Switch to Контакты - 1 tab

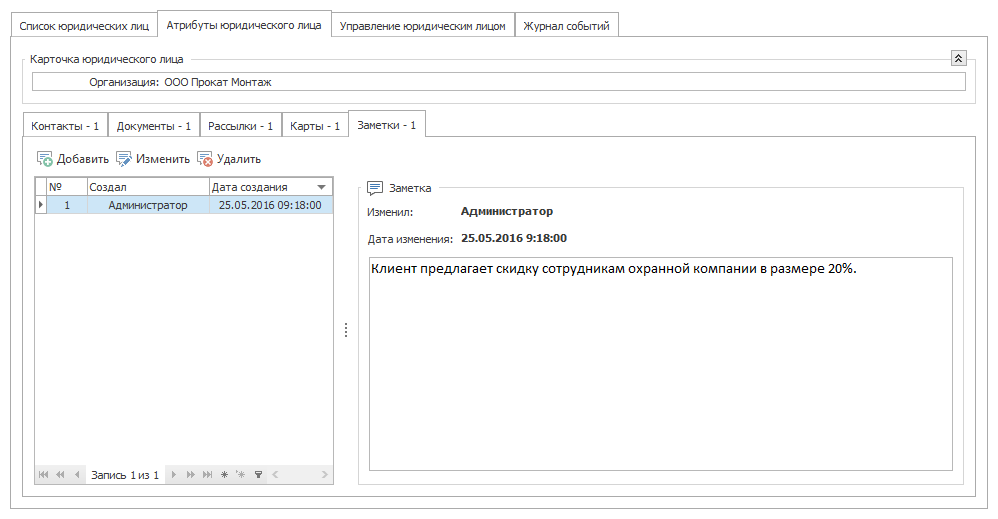click(x=65, y=126)
